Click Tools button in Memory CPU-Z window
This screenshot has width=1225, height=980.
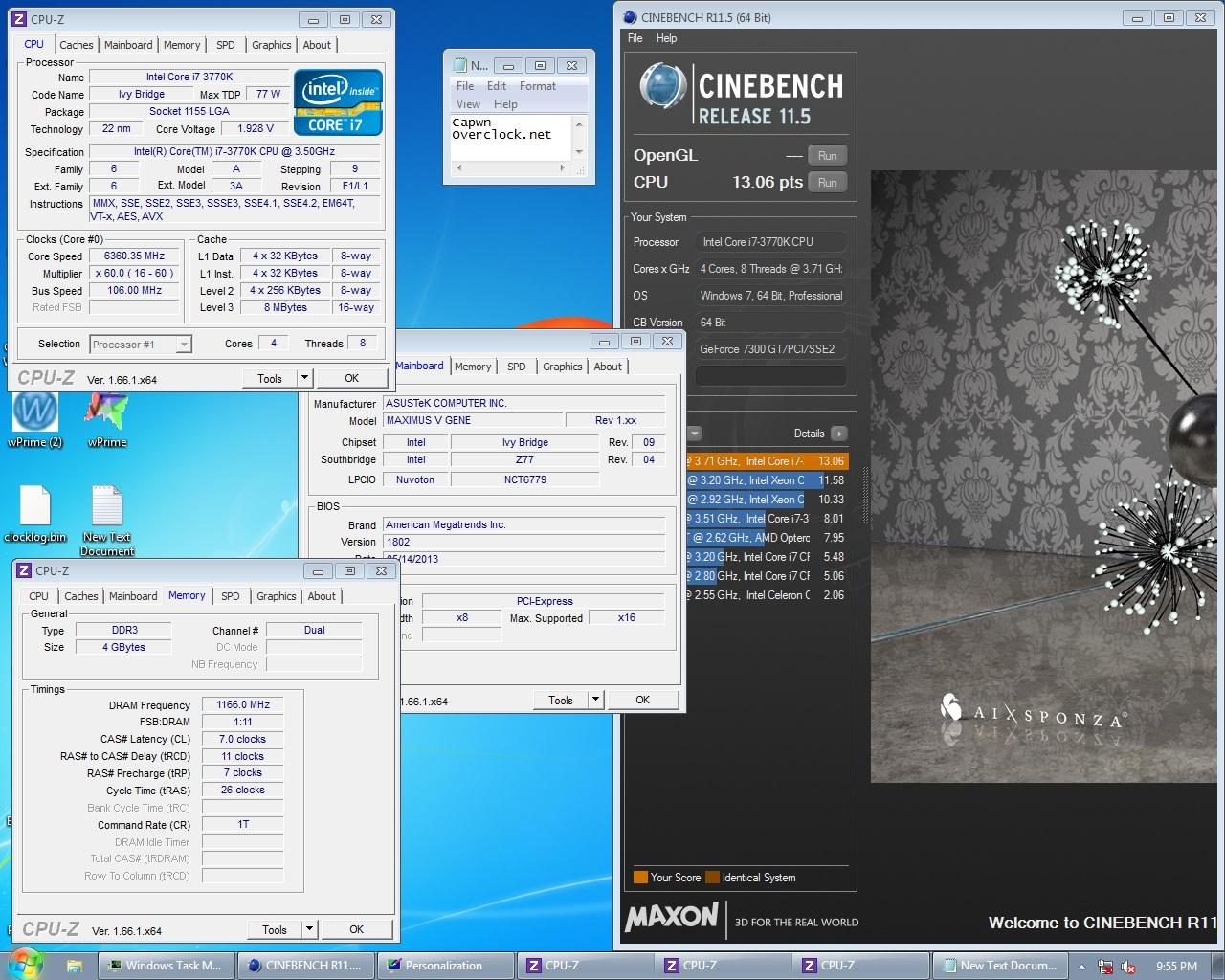(x=275, y=929)
